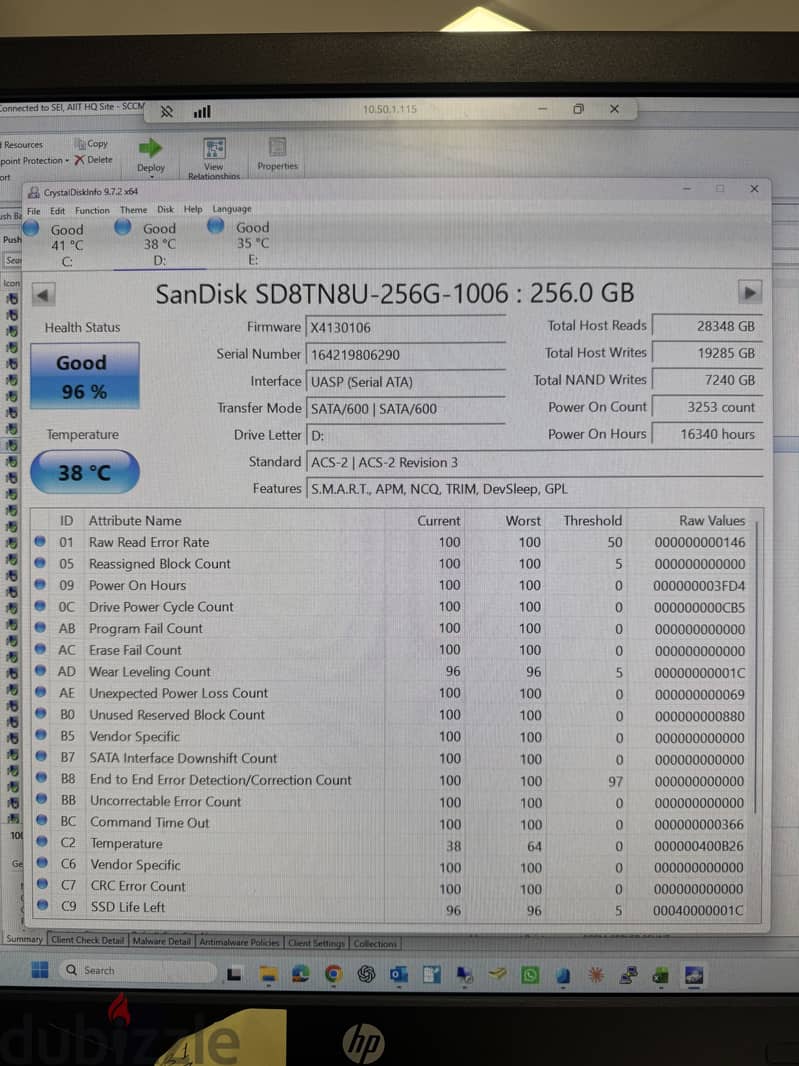This screenshot has width=799, height=1066.
Task: Show the previous disk with the left arrow
Action: click(x=44, y=295)
